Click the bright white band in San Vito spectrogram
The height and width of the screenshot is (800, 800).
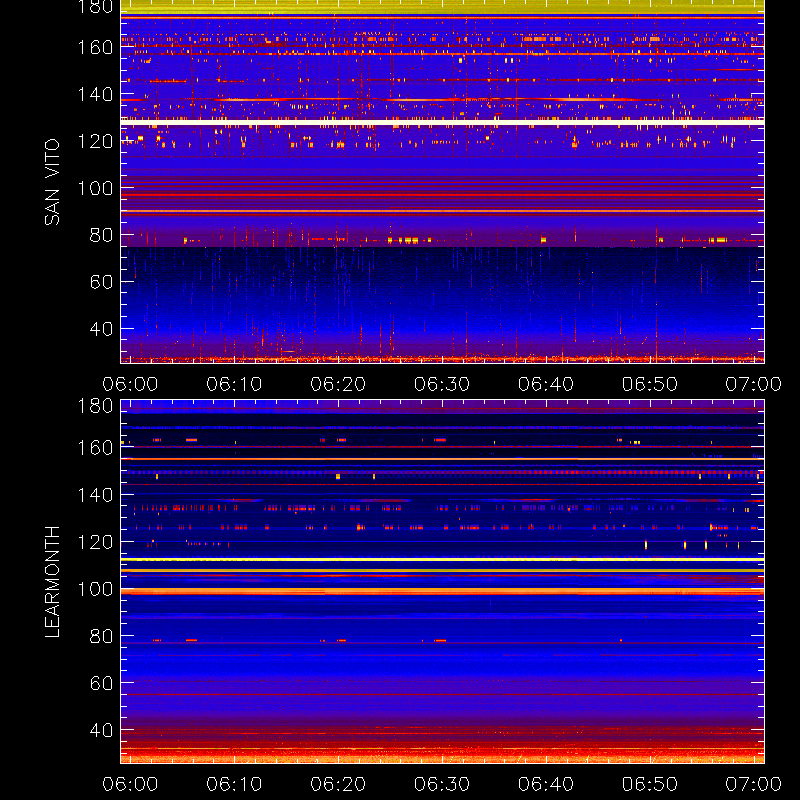[x=442, y=122]
